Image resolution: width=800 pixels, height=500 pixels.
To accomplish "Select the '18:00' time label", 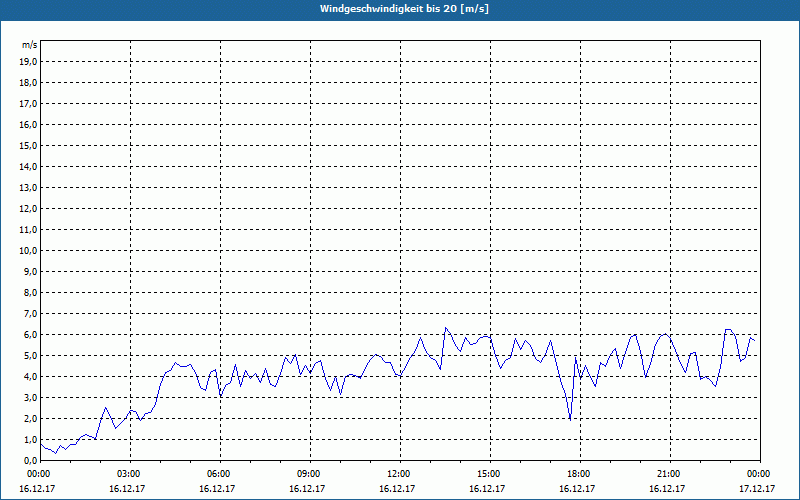I will [x=580, y=474].
